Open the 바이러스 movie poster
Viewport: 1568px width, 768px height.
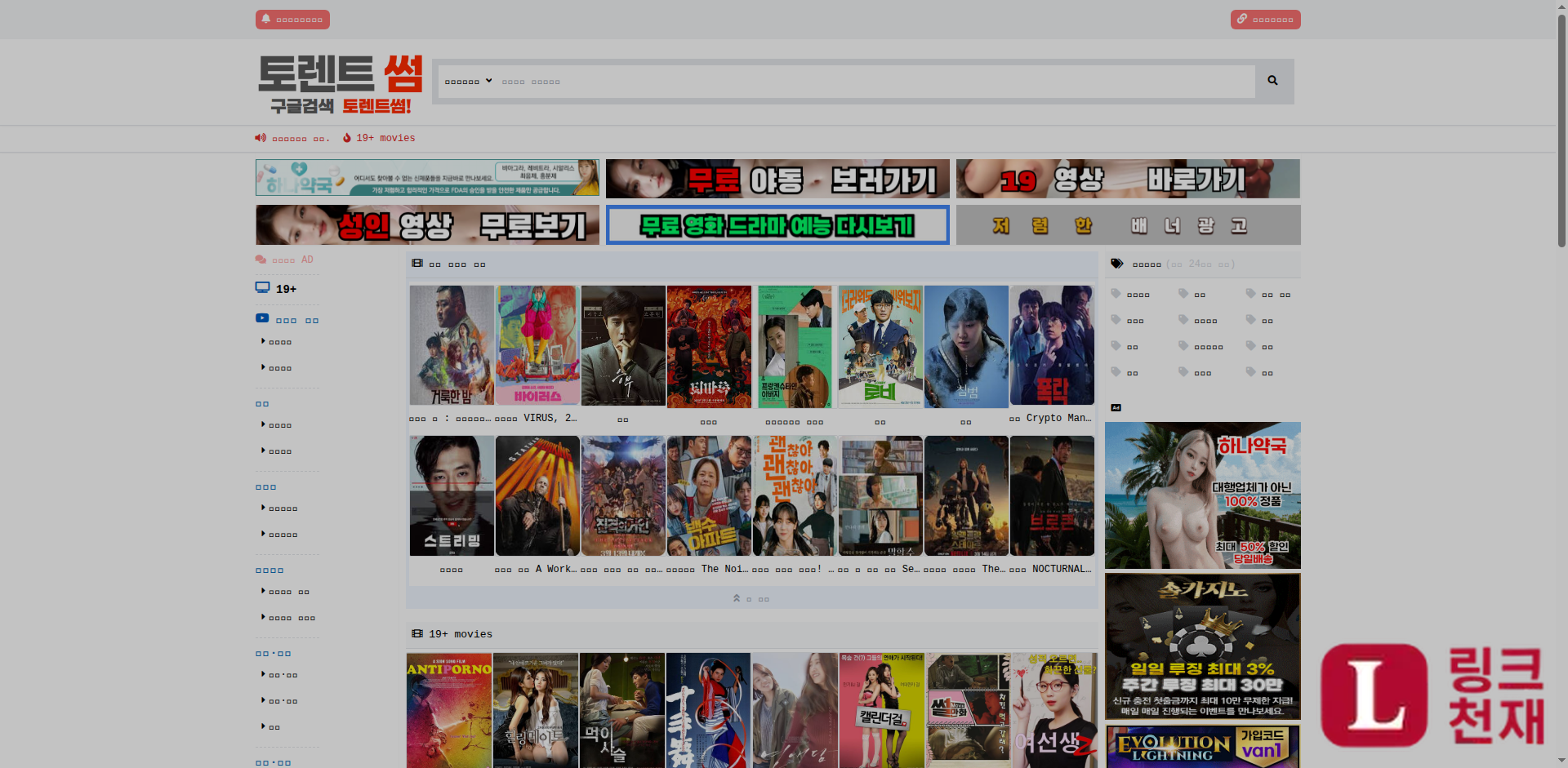pos(537,345)
